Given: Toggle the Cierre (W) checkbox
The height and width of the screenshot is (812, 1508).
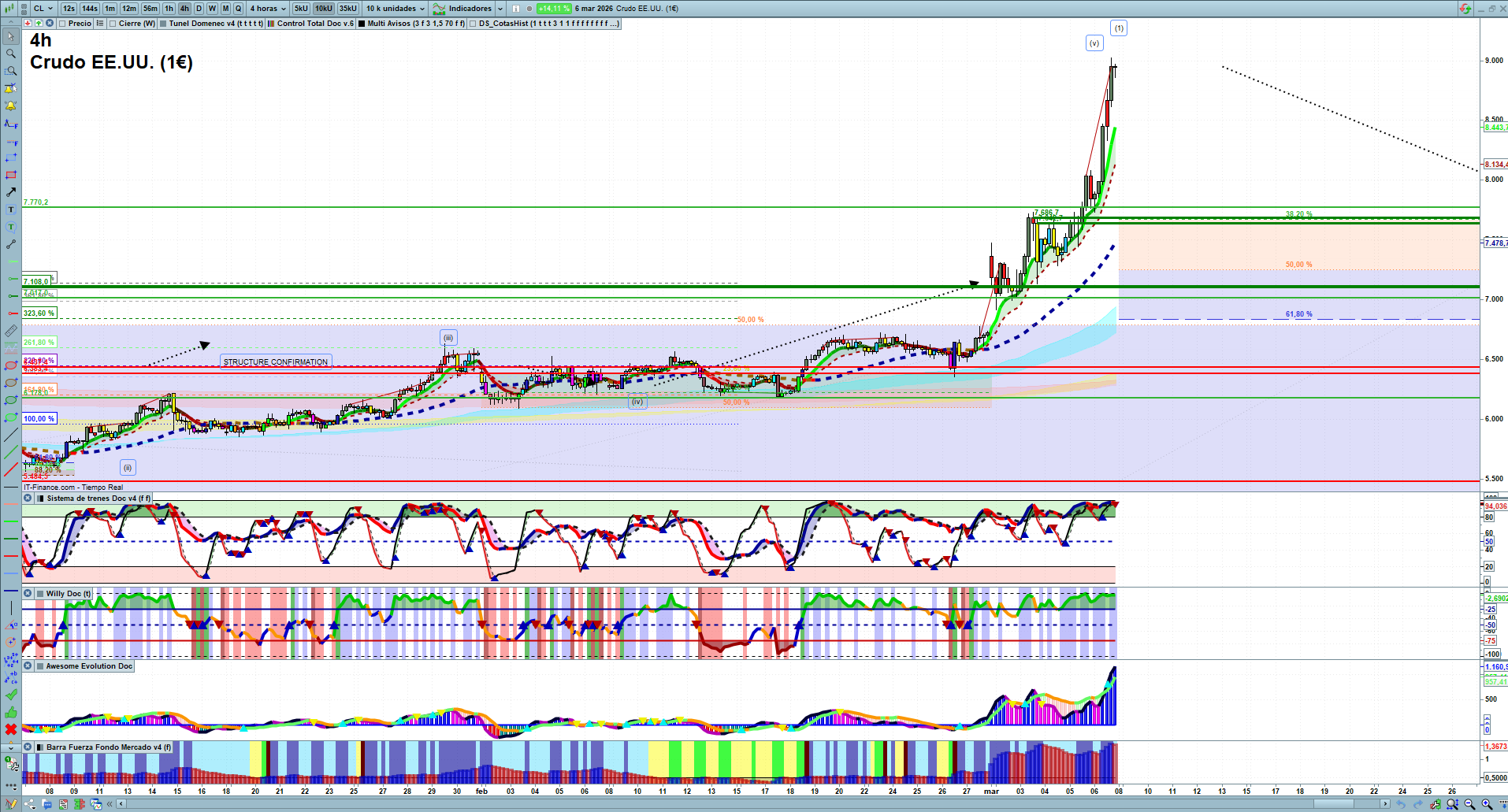Looking at the screenshot, I should (113, 24).
